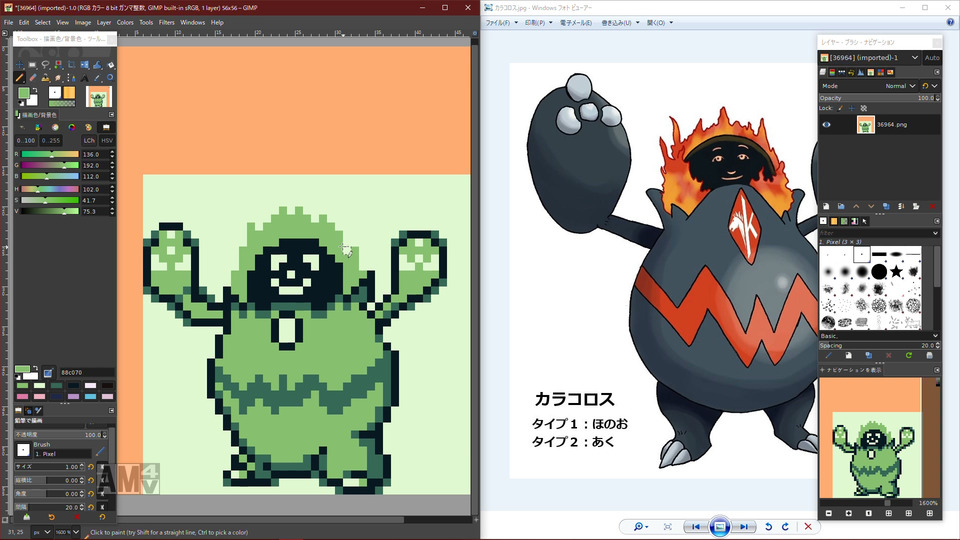Viewport: 960px width, 540px height.
Task: Open the GIMP File menu
Action: click(9, 22)
